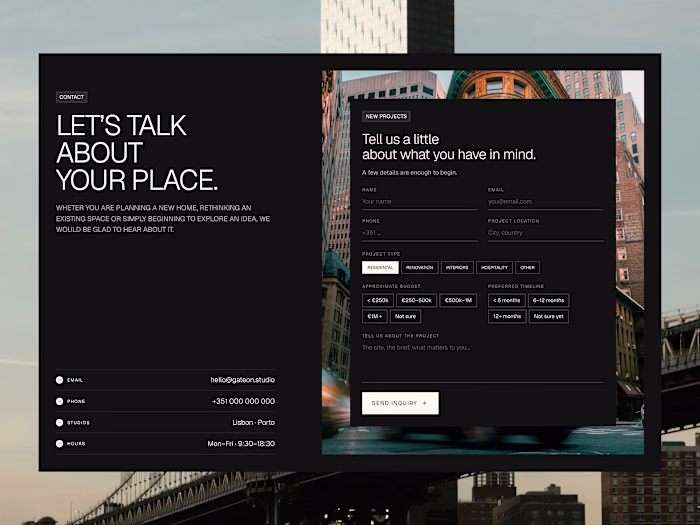Focus the you@email.com input field
Viewport: 700px width, 525px height.
[546, 202]
